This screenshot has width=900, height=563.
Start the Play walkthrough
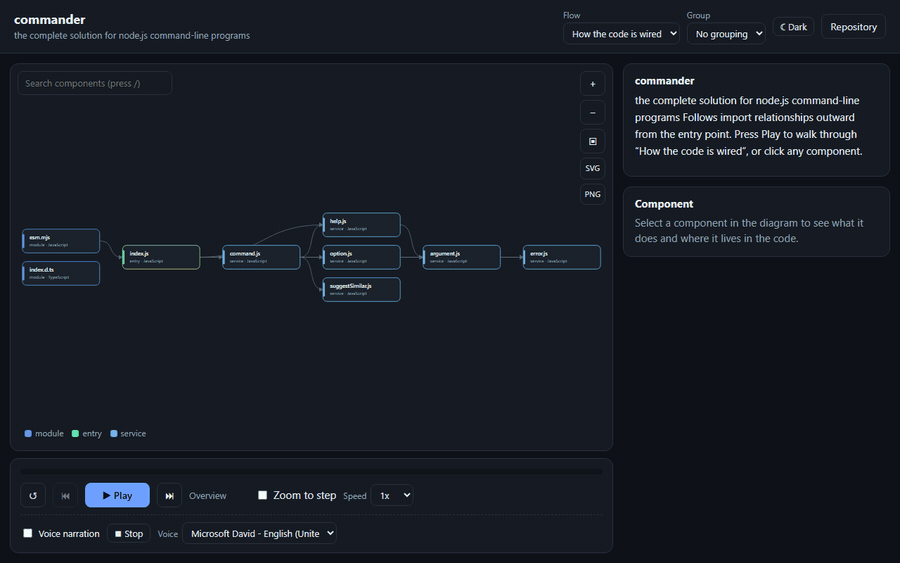[117, 495]
